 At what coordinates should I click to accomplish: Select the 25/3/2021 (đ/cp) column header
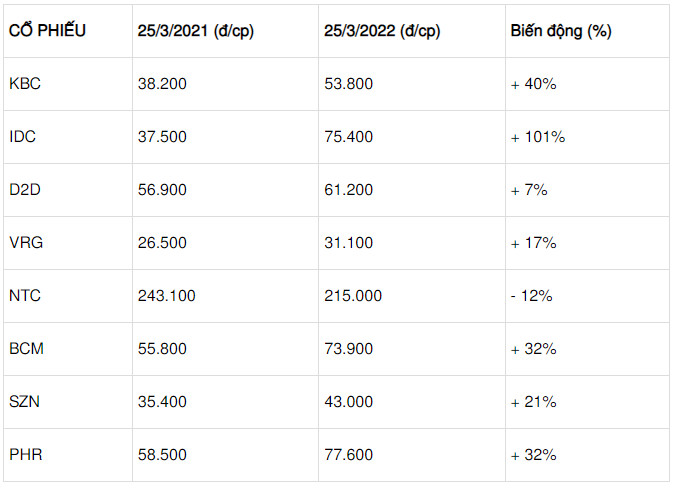click(x=196, y=31)
